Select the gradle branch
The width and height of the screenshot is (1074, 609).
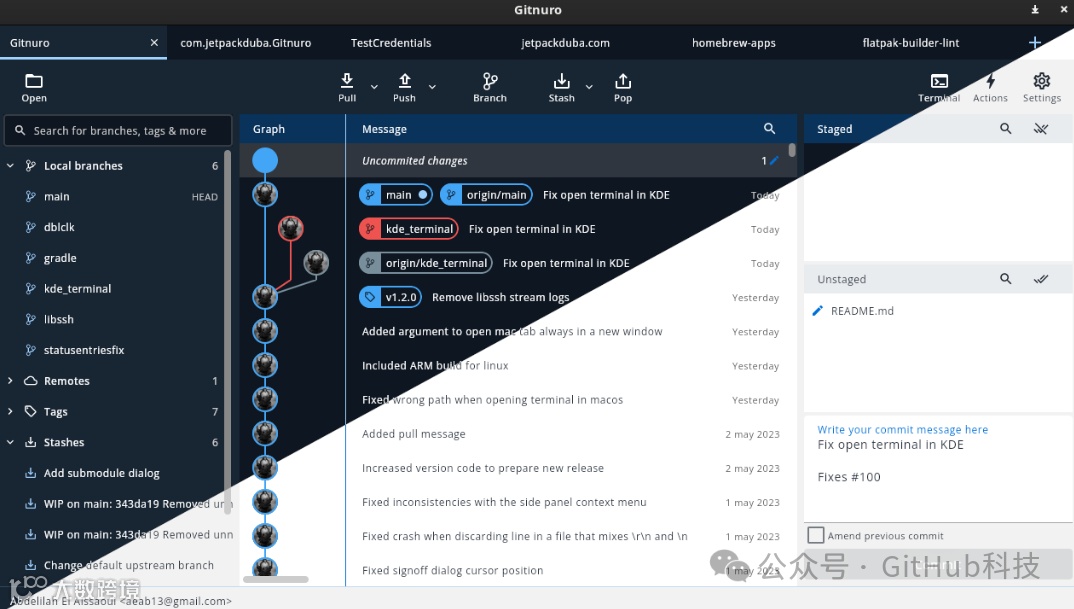(x=113, y=258)
